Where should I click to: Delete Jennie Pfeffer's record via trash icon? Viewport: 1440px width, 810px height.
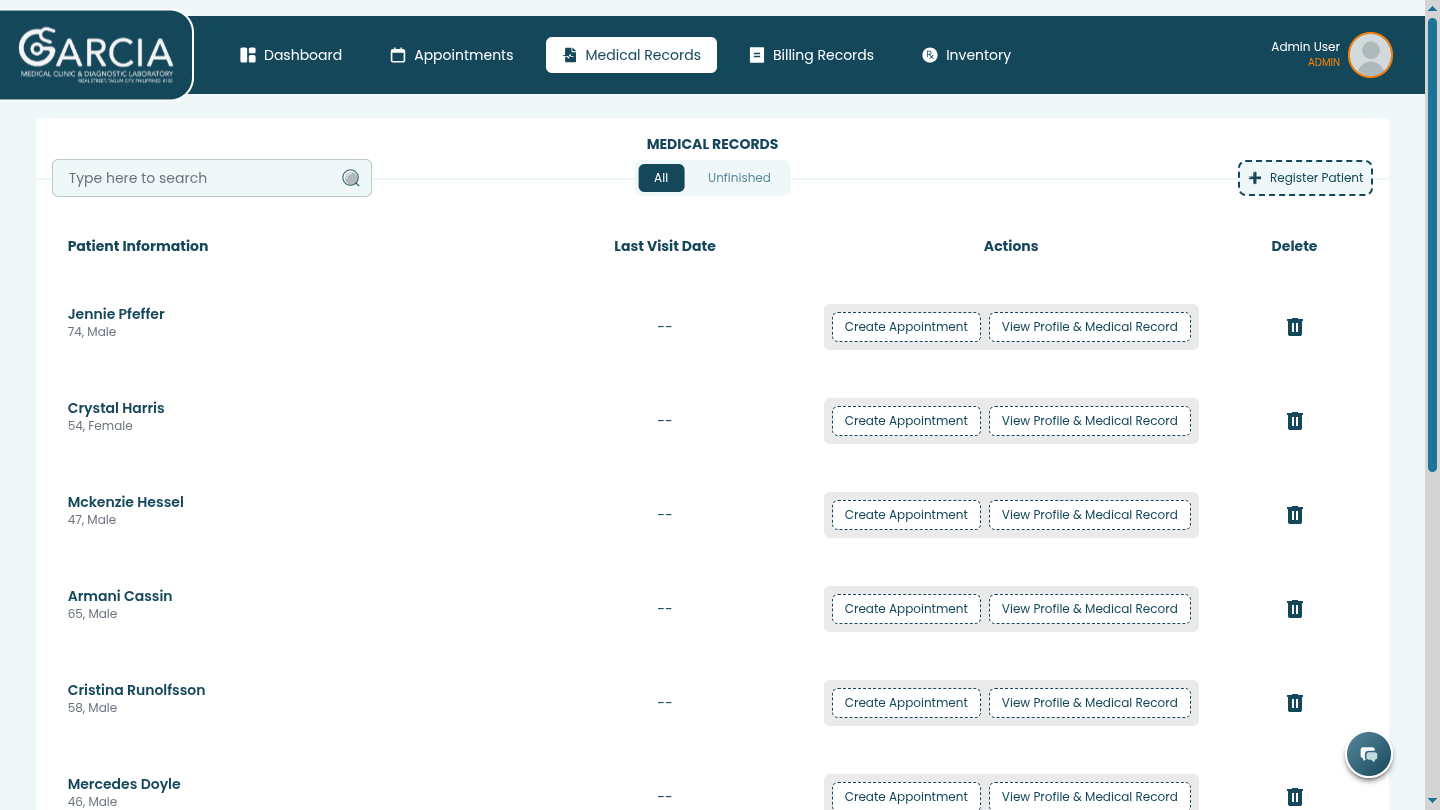click(1294, 327)
